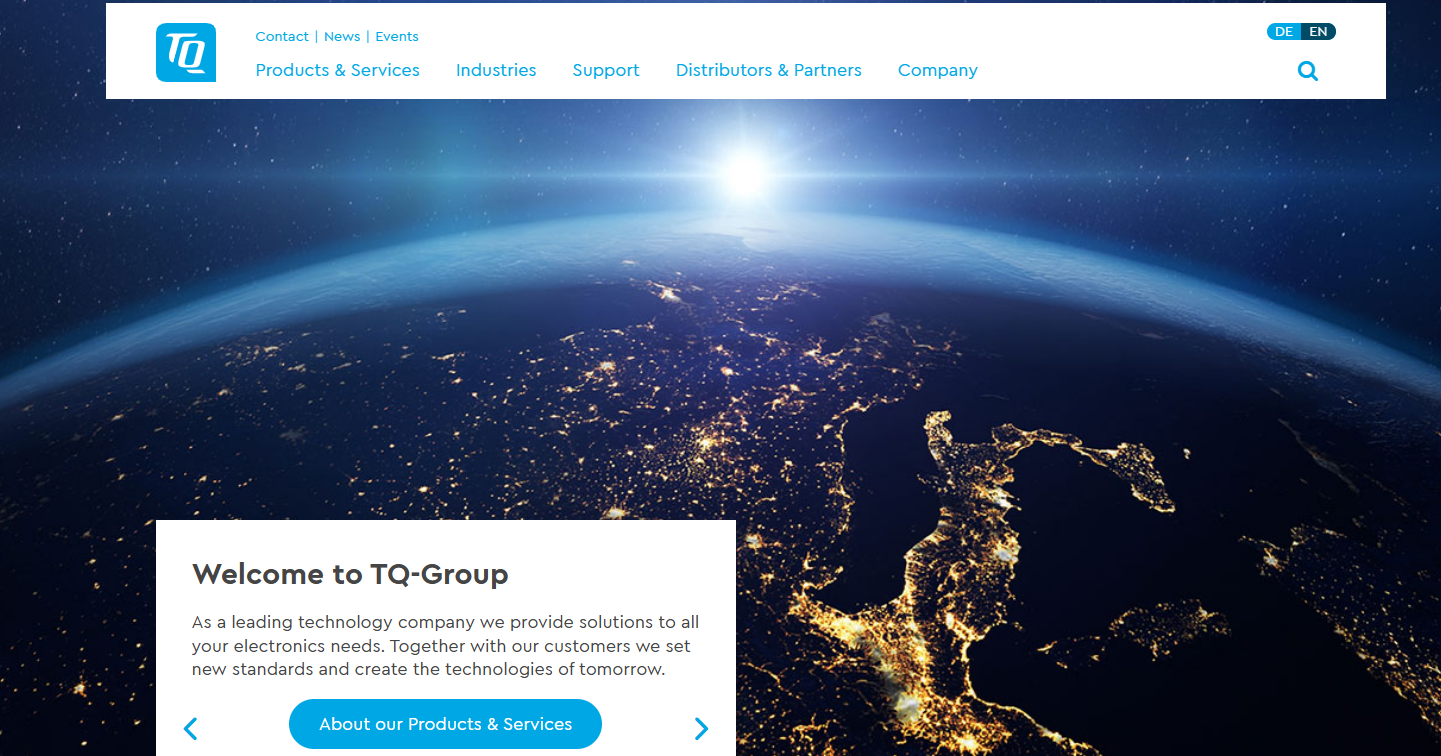Click the leading technology company paragraph
This screenshot has width=1441, height=756.
point(445,646)
